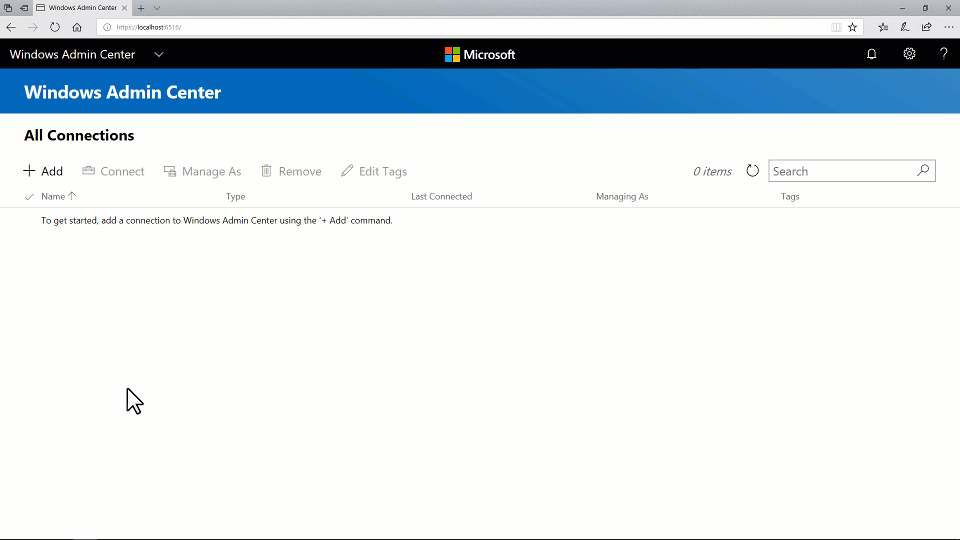Click inside the Search input field

[x=840, y=171]
